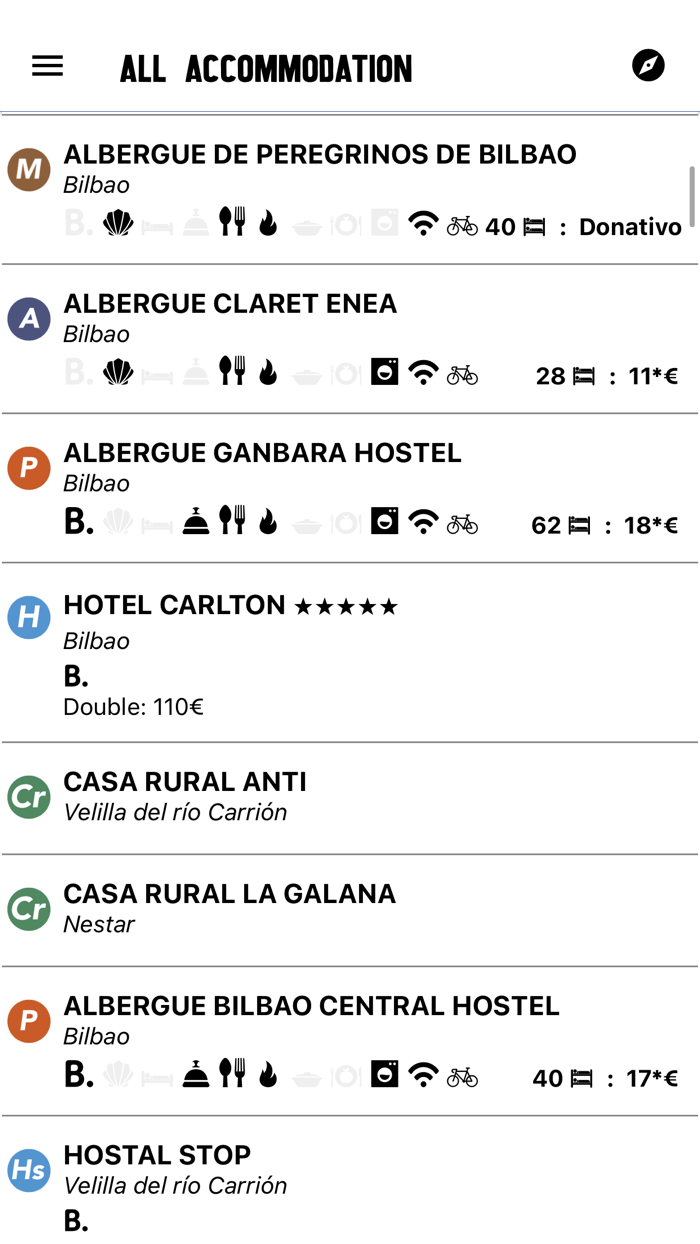
Task: Tap the bicycle icon on Albergue Ganbara Hostel
Action: coord(462,523)
